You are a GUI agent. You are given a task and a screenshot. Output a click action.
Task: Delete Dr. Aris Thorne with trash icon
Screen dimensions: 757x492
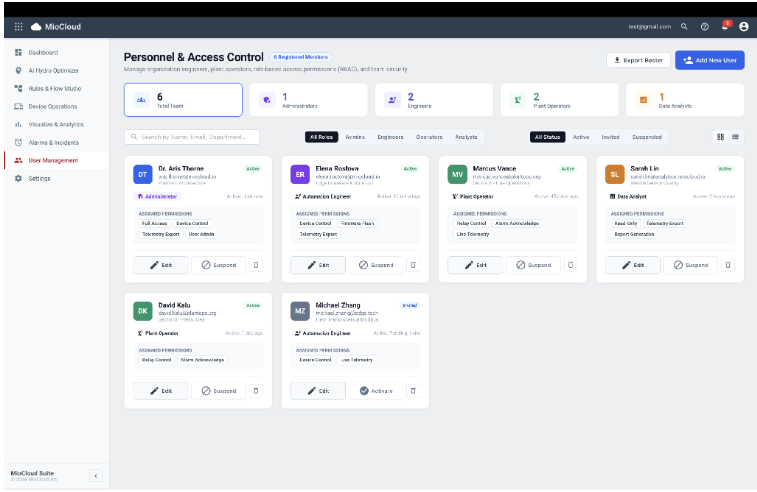coord(256,265)
